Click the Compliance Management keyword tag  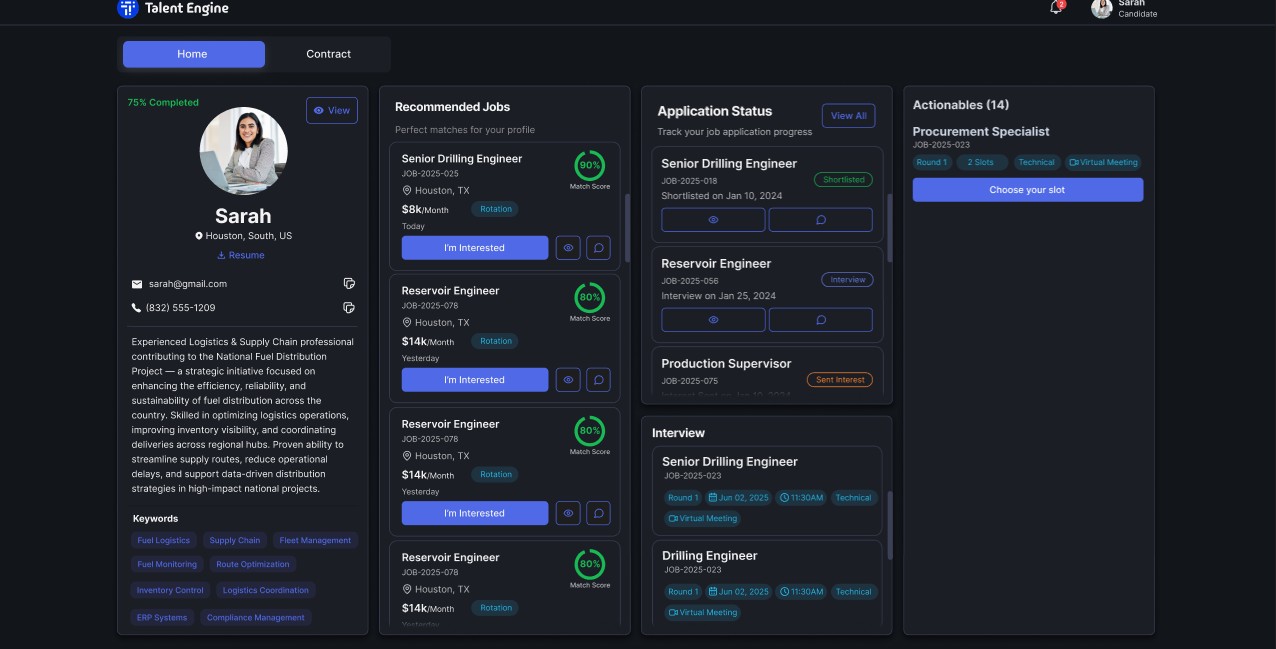click(x=256, y=618)
